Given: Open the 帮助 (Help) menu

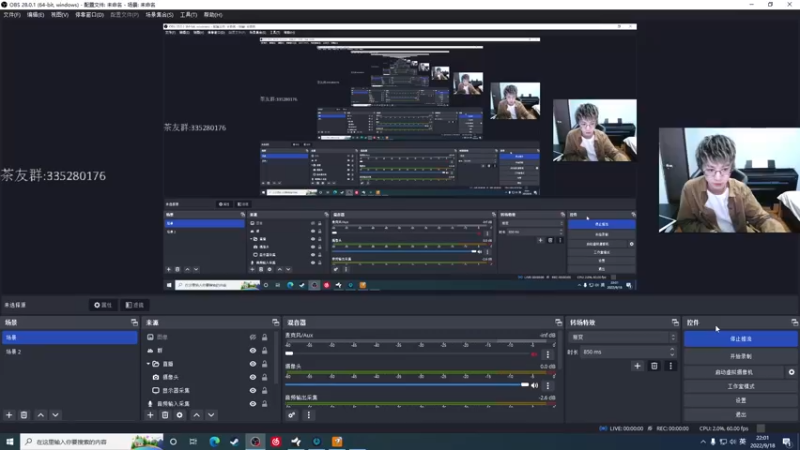Looking at the screenshot, I should pyautogui.click(x=213, y=15).
